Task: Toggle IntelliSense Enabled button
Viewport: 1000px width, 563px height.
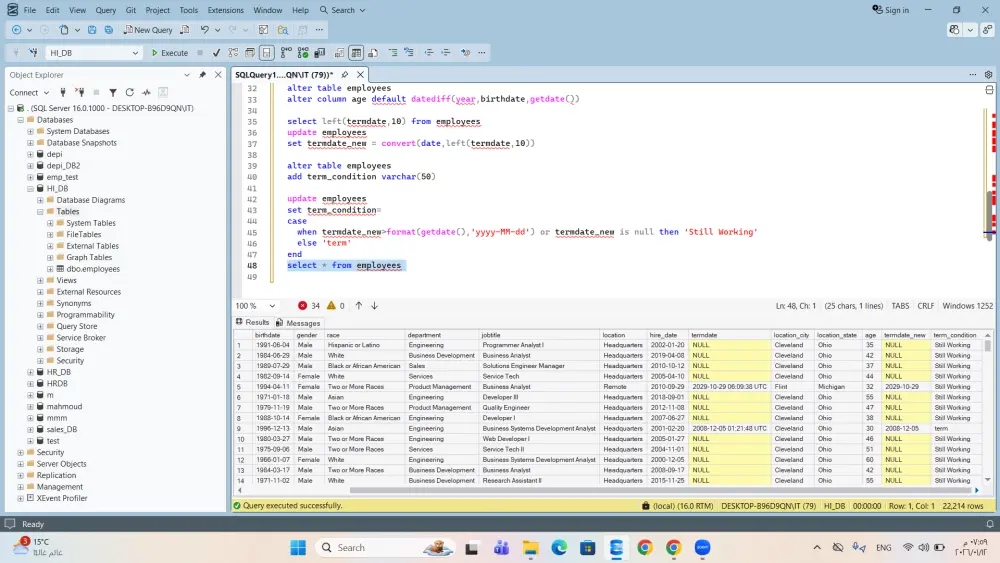Action: 267,53
